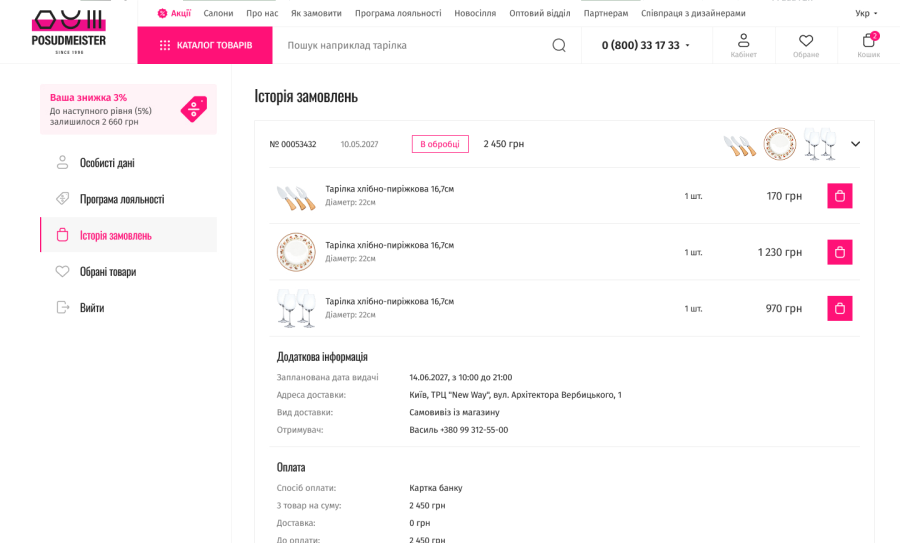Open the Обране heart icon
The height and width of the screenshot is (543, 900).
tap(806, 45)
